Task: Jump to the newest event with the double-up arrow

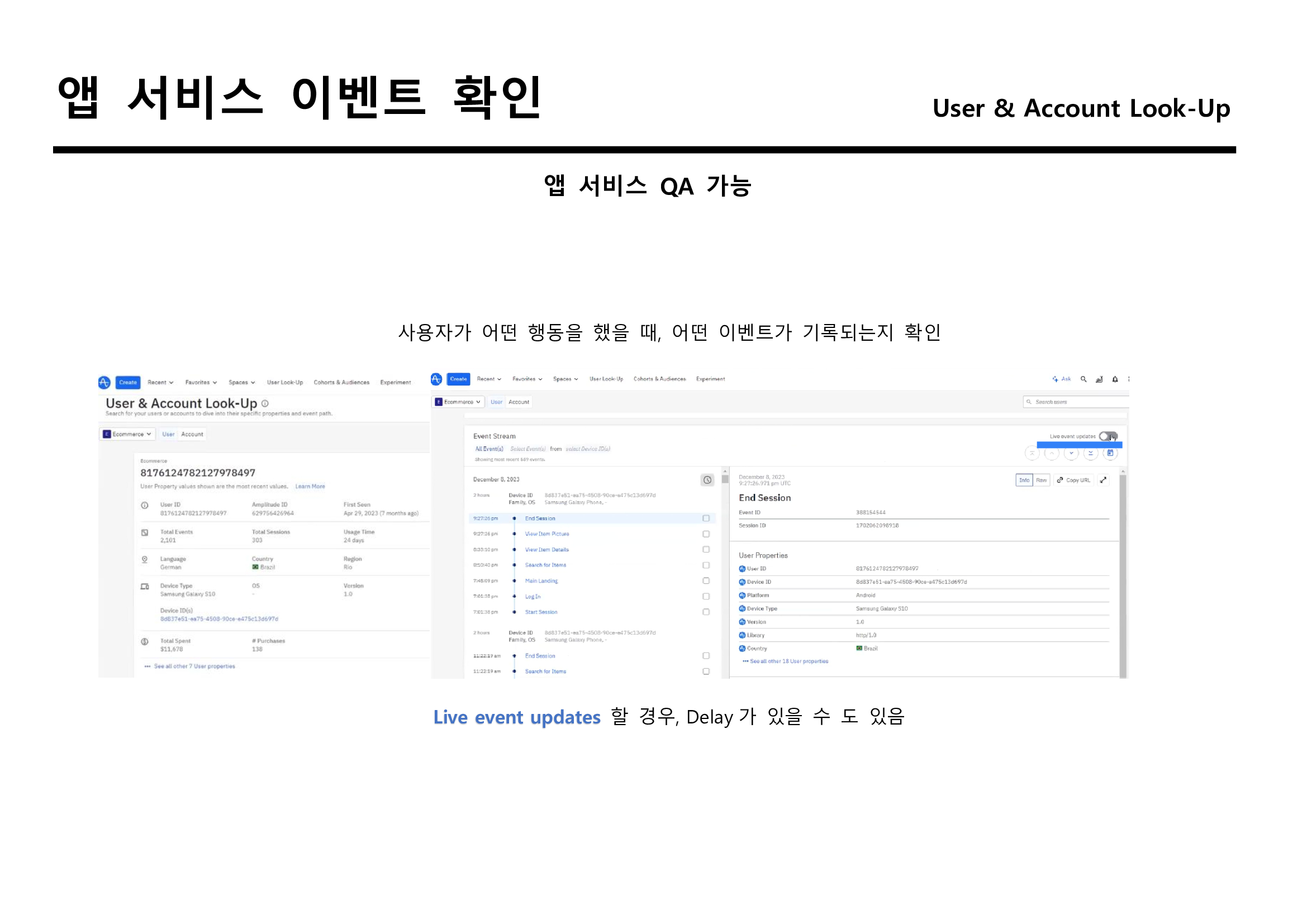Action: (x=1032, y=454)
